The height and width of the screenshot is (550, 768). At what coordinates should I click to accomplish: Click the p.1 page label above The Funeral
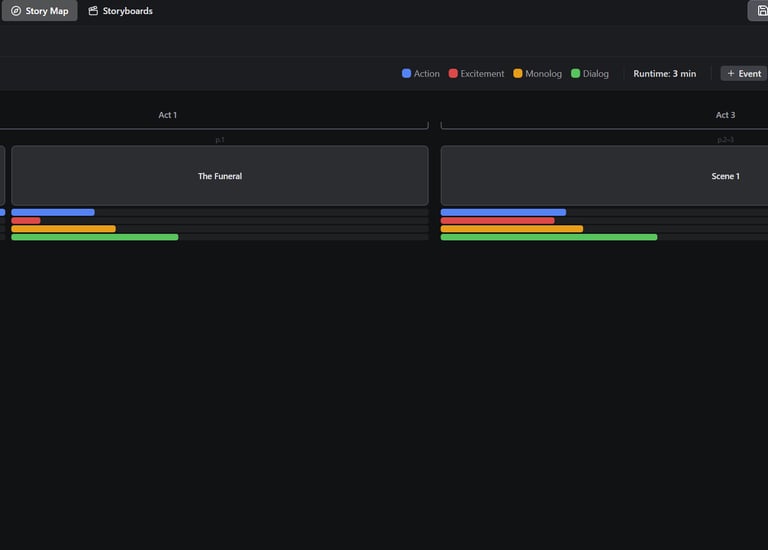(x=220, y=140)
